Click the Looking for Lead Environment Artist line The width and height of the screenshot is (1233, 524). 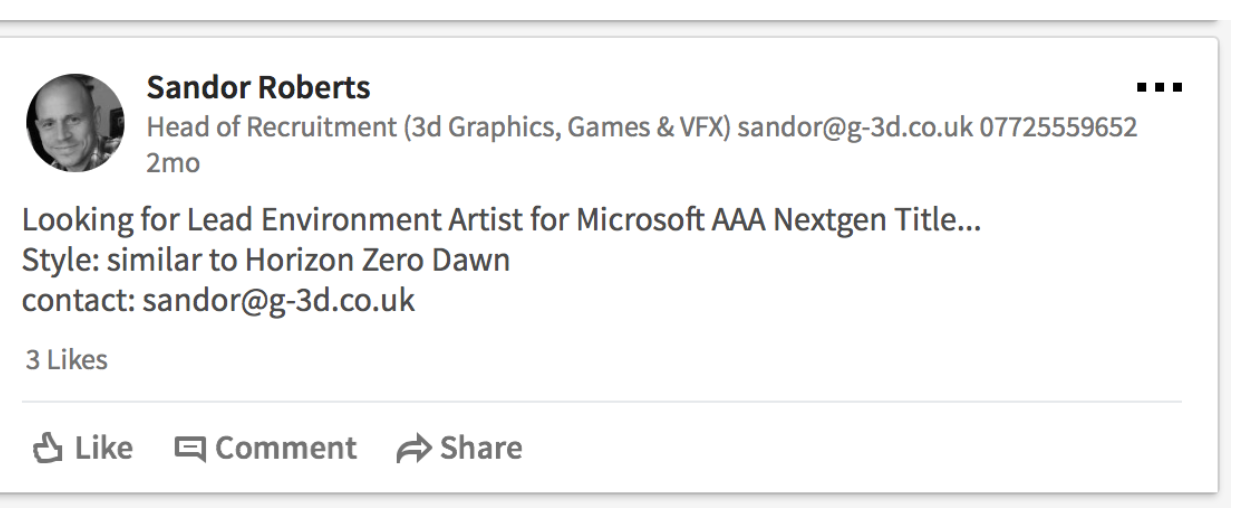tap(501, 222)
